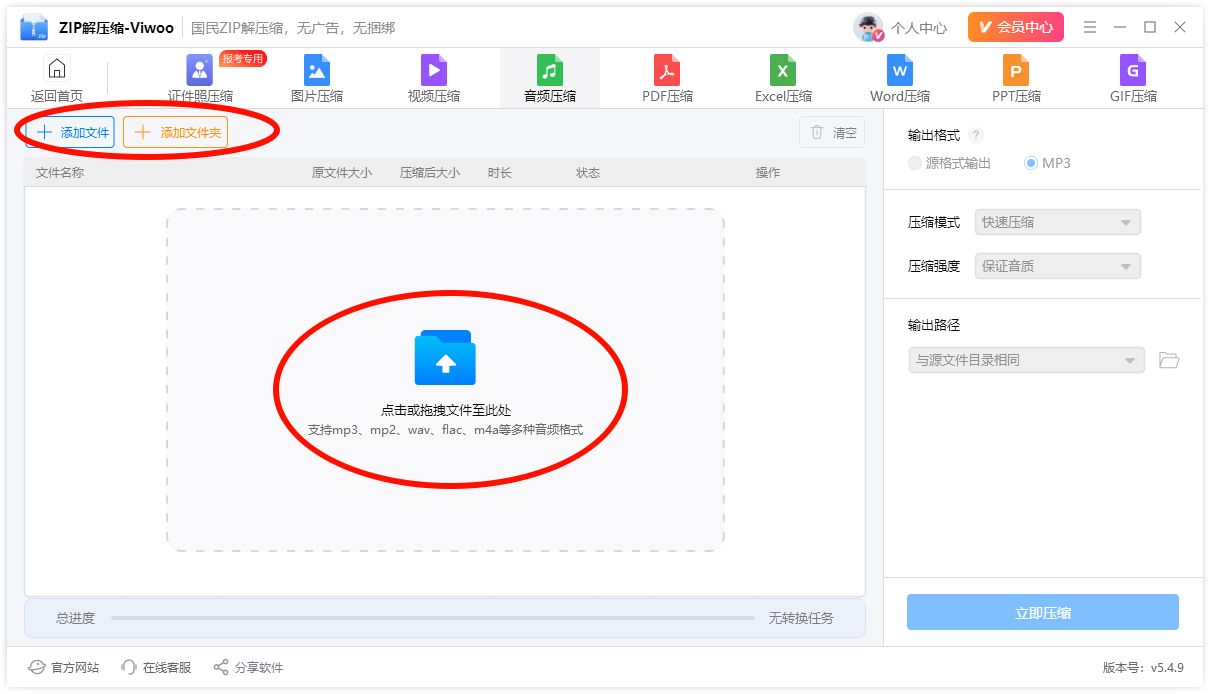Click the 立即压缩 compress now button
Screen dimensions: 1210x694
1043,612
